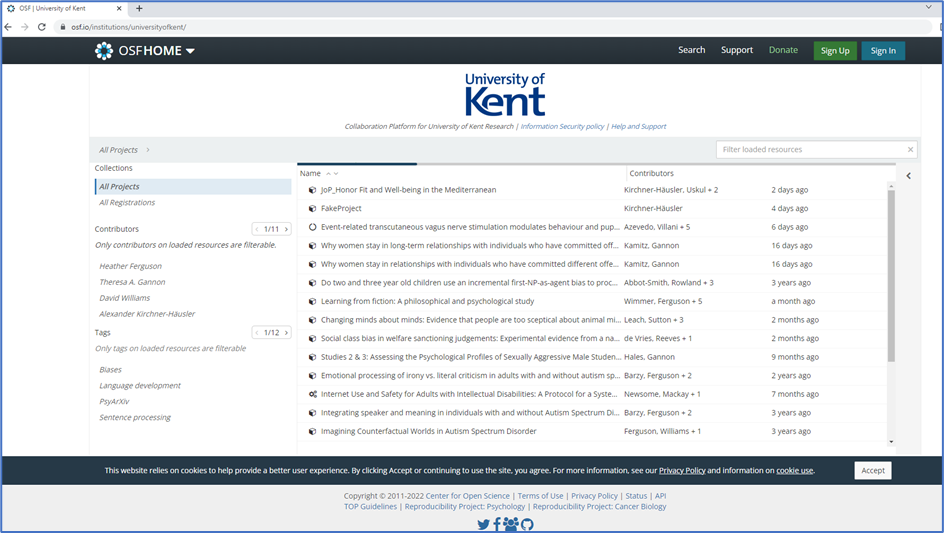Click the OSF logo icon in navbar
The image size is (944, 533).
point(104,51)
